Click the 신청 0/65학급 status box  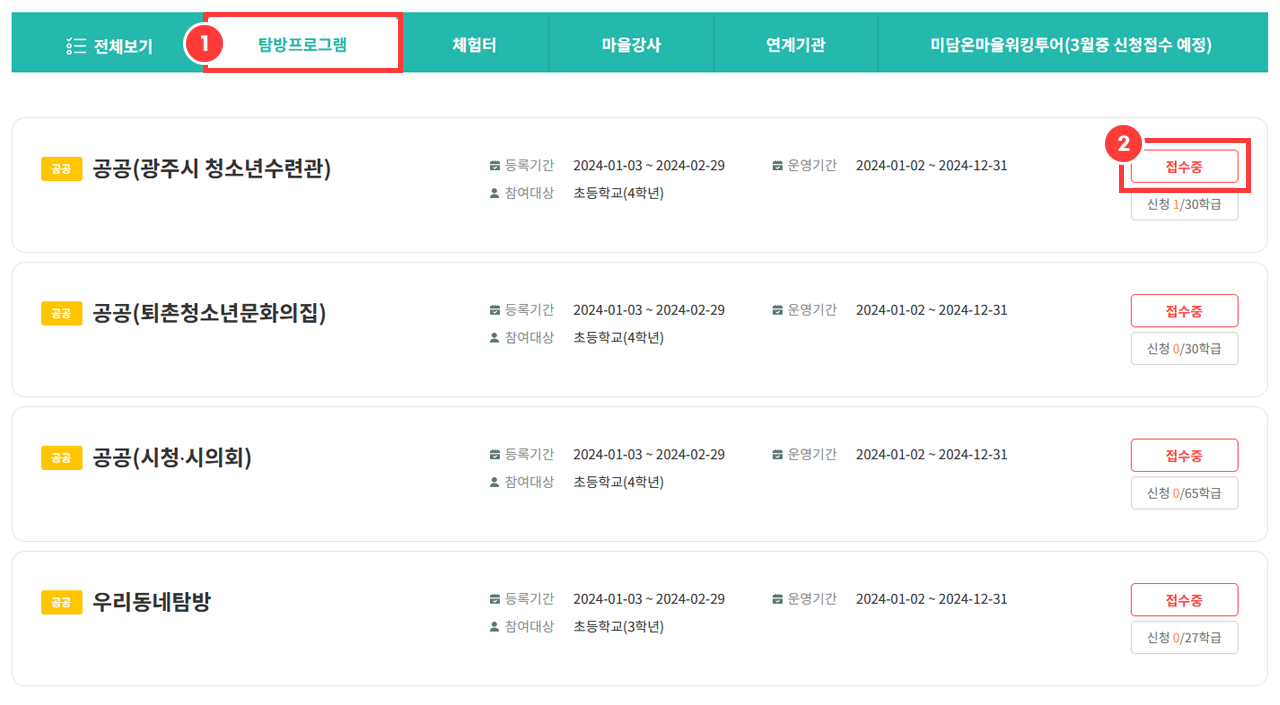coord(1184,493)
